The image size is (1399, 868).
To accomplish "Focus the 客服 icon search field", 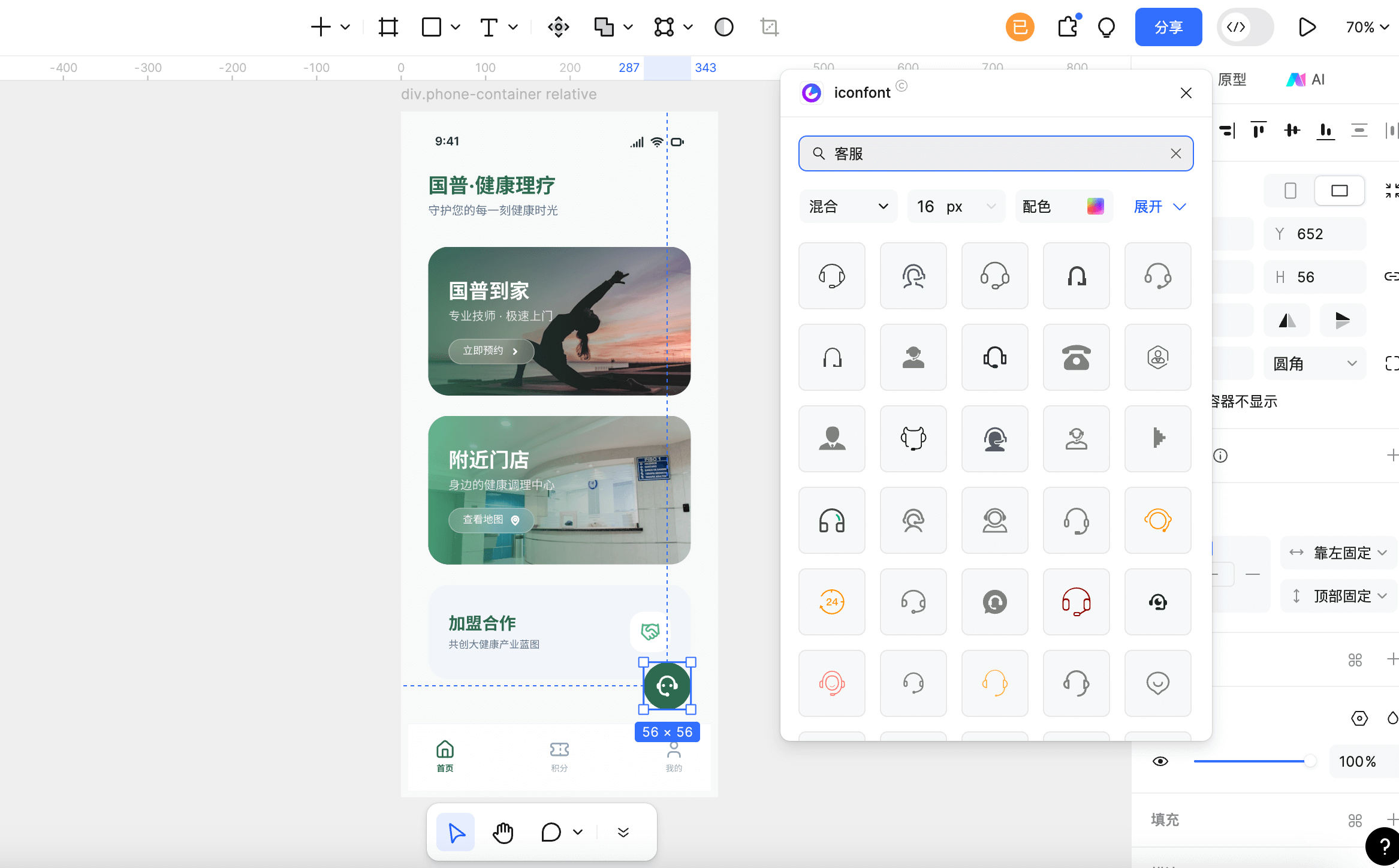I will [996, 153].
